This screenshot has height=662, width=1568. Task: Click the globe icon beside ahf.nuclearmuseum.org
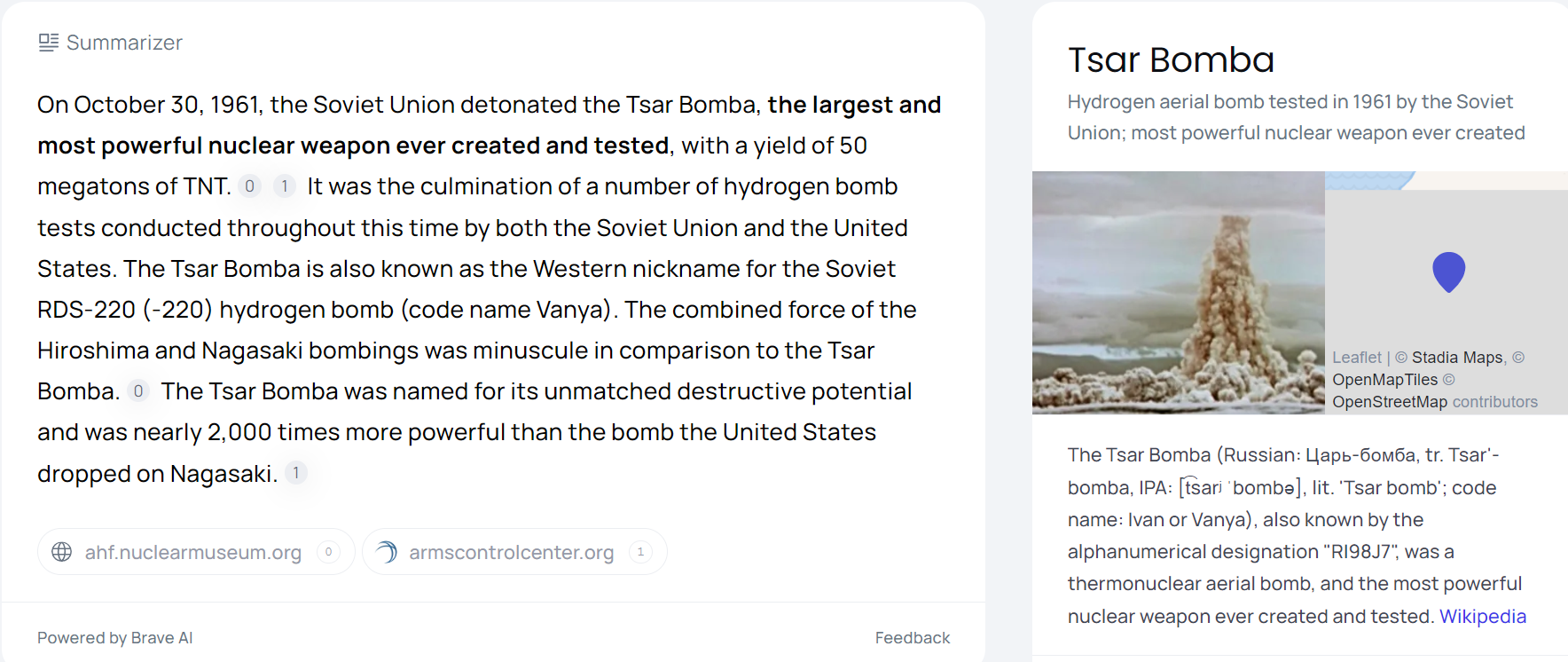pyautogui.click(x=62, y=552)
